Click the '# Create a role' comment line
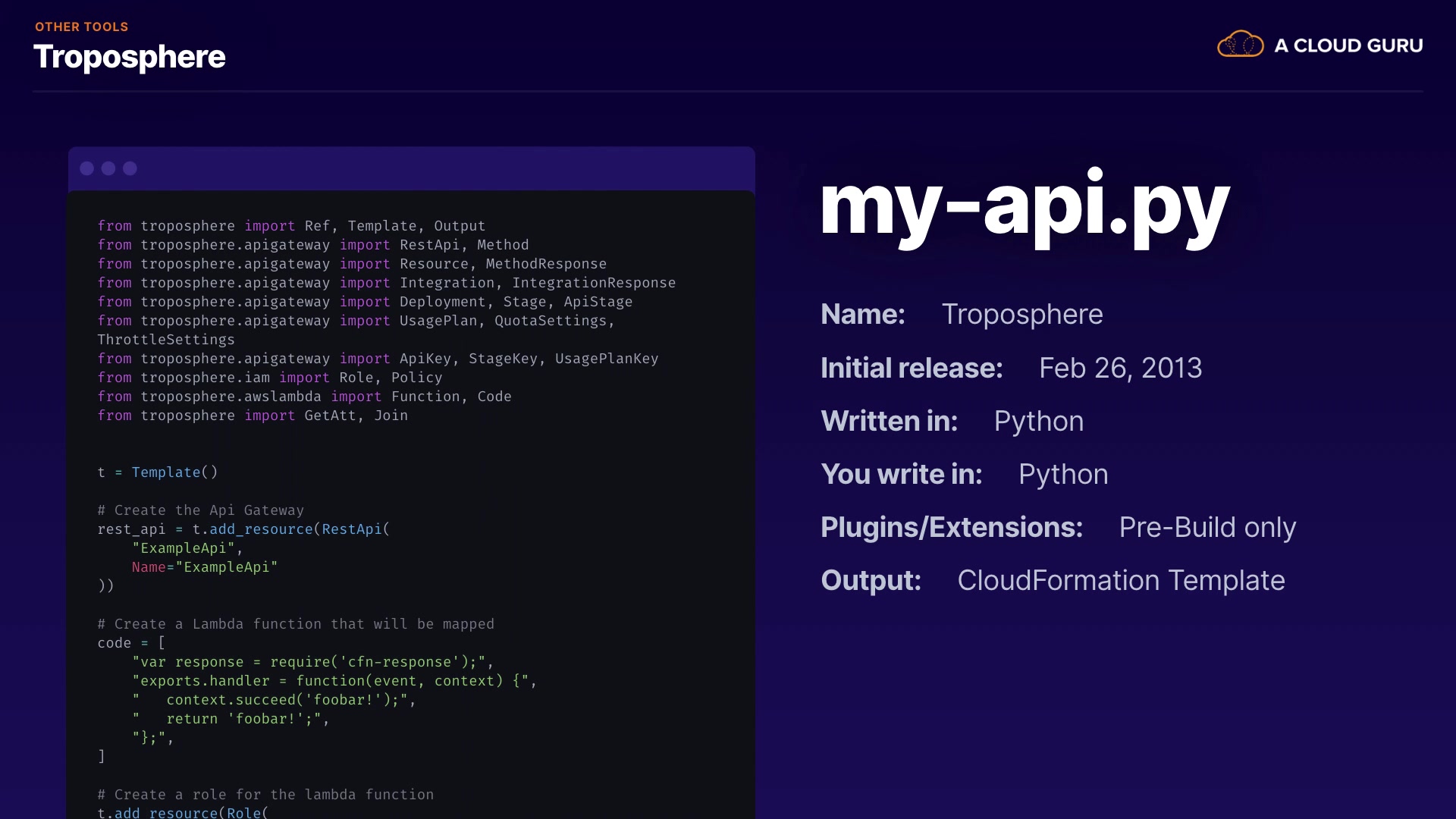The width and height of the screenshot is (1456, 819). pyautogui.click(x=265, y=794)
